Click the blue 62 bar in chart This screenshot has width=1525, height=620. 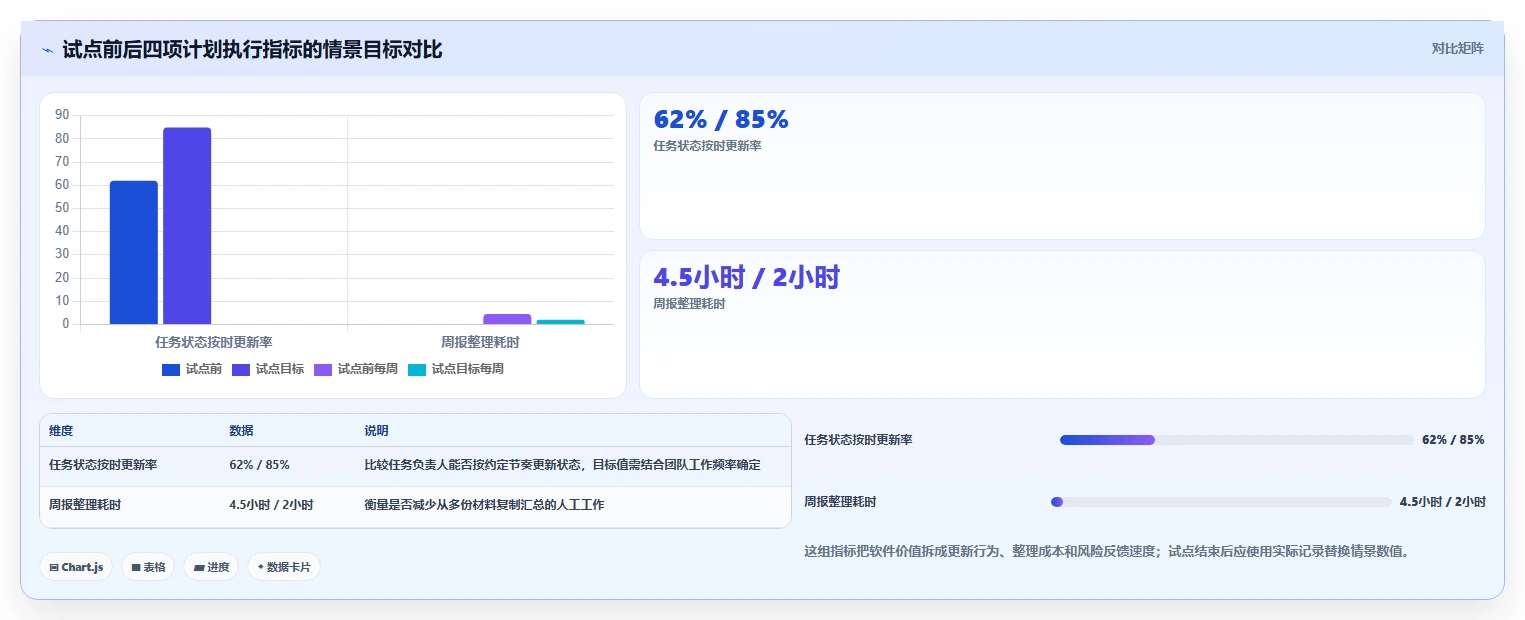(134, 252)
